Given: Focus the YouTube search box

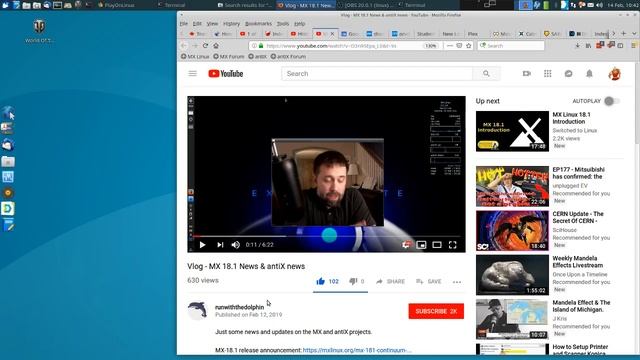Looking at the screenshot, I should pos(376,73).
